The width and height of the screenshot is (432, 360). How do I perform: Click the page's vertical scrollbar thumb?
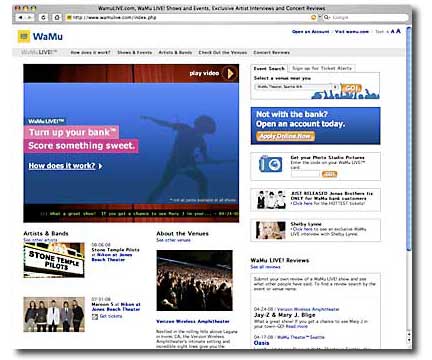[x=409, y=138]
